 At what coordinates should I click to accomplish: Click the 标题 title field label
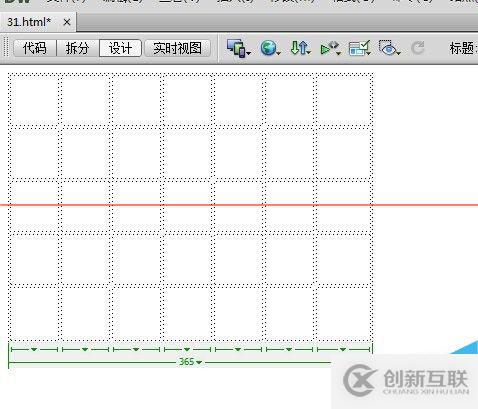pos(463,48)
